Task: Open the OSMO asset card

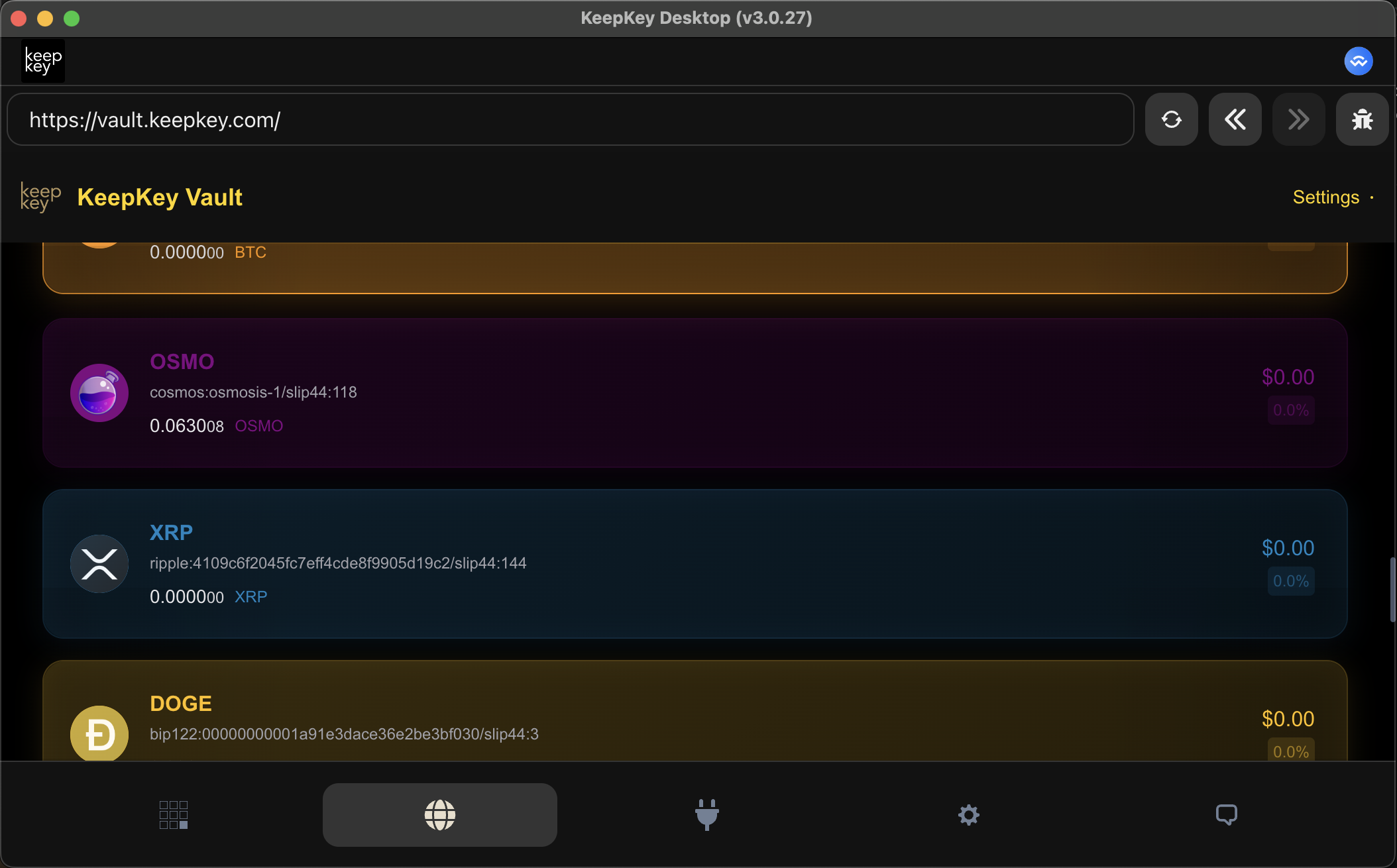Action: tap(695, 393)
